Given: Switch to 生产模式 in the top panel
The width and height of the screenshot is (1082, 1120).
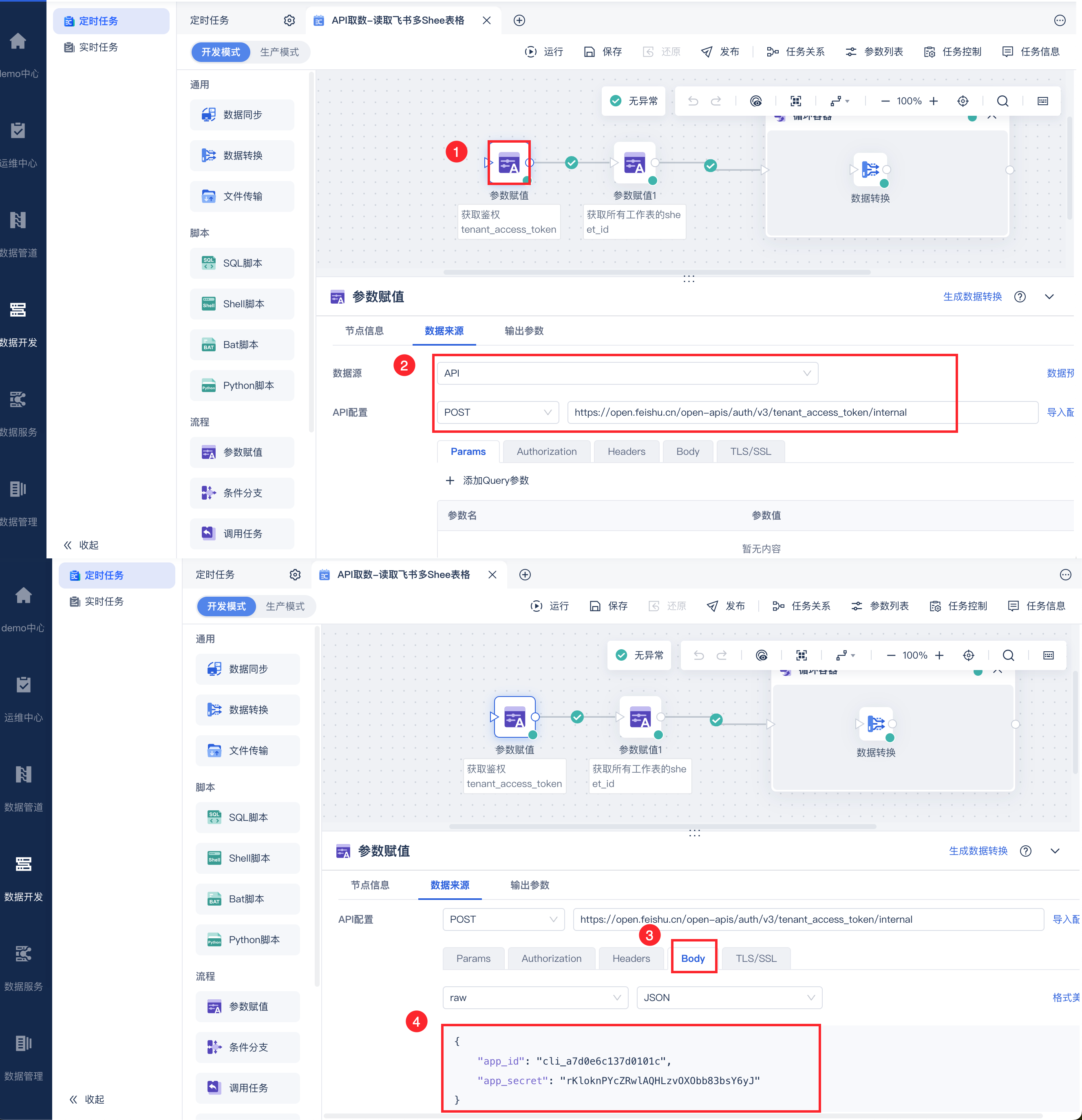Looking at the screenshot, I should point(279,52).
